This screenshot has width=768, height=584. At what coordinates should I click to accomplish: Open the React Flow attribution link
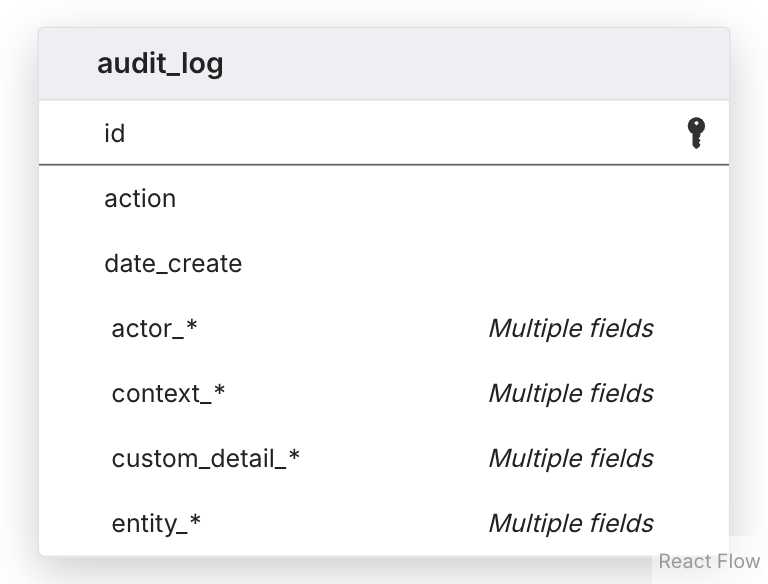709,562
